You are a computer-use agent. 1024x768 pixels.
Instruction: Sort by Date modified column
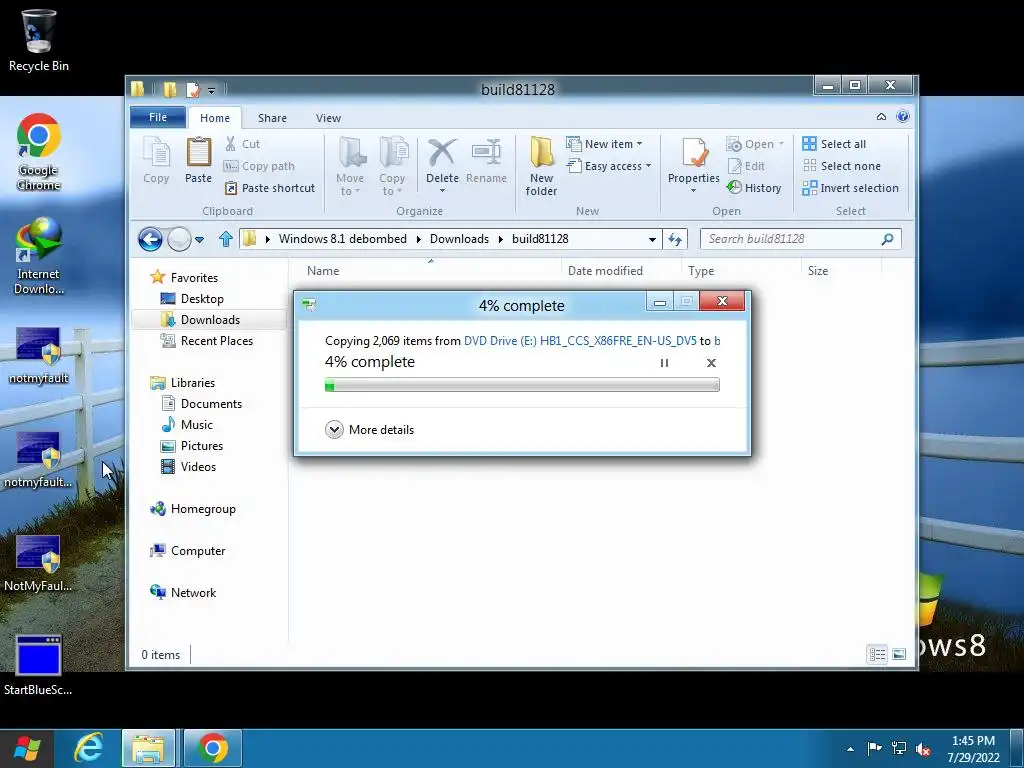coord(621,270)
